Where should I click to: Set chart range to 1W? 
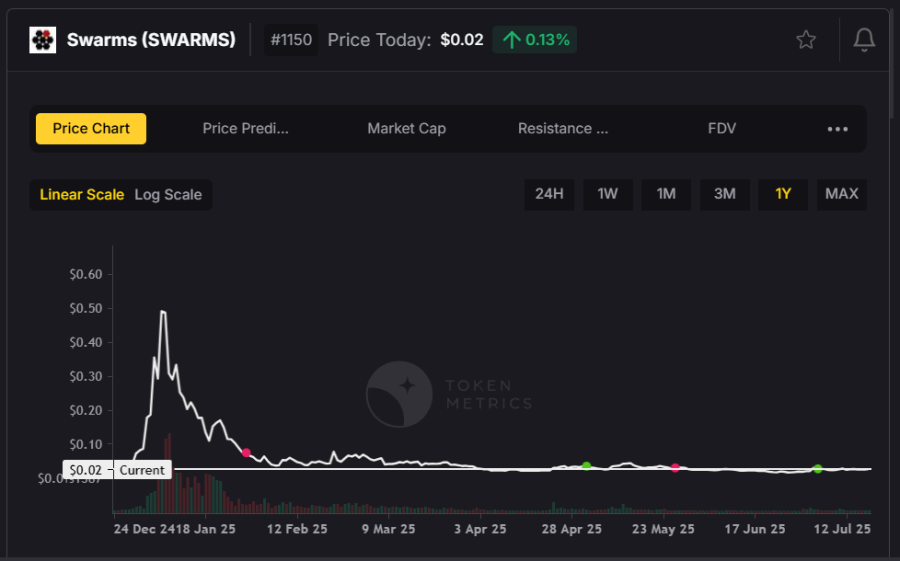[x=608, y=194]
